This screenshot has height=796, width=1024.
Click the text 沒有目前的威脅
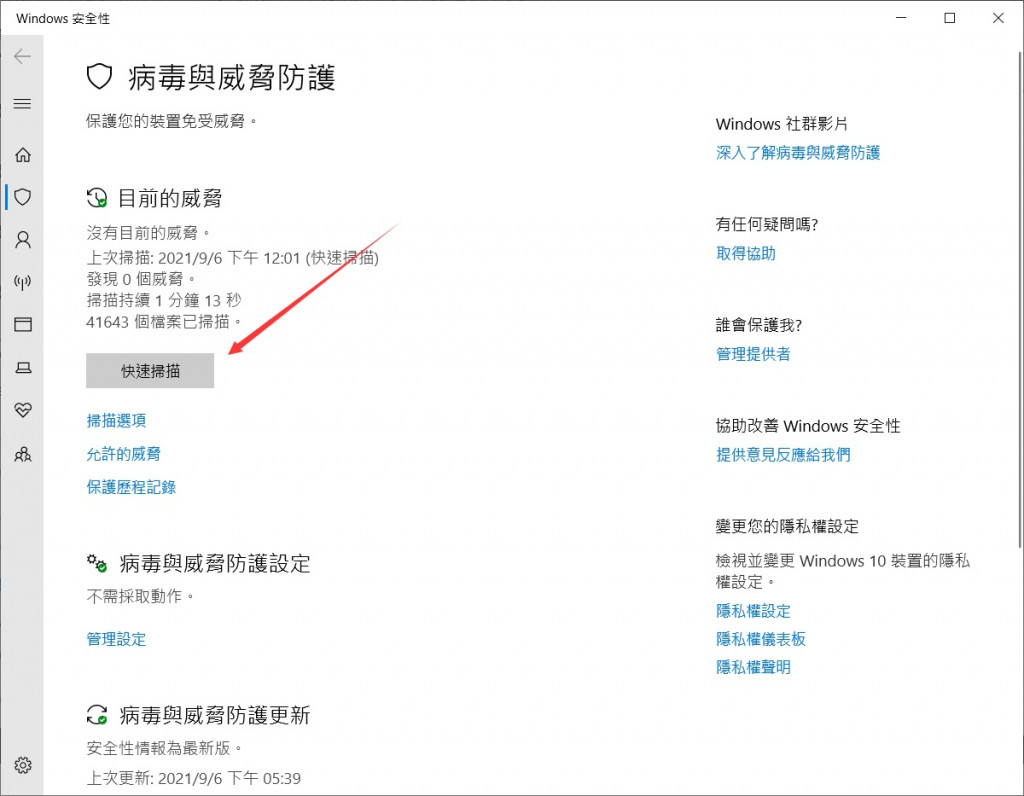click(x=148, y=232)
